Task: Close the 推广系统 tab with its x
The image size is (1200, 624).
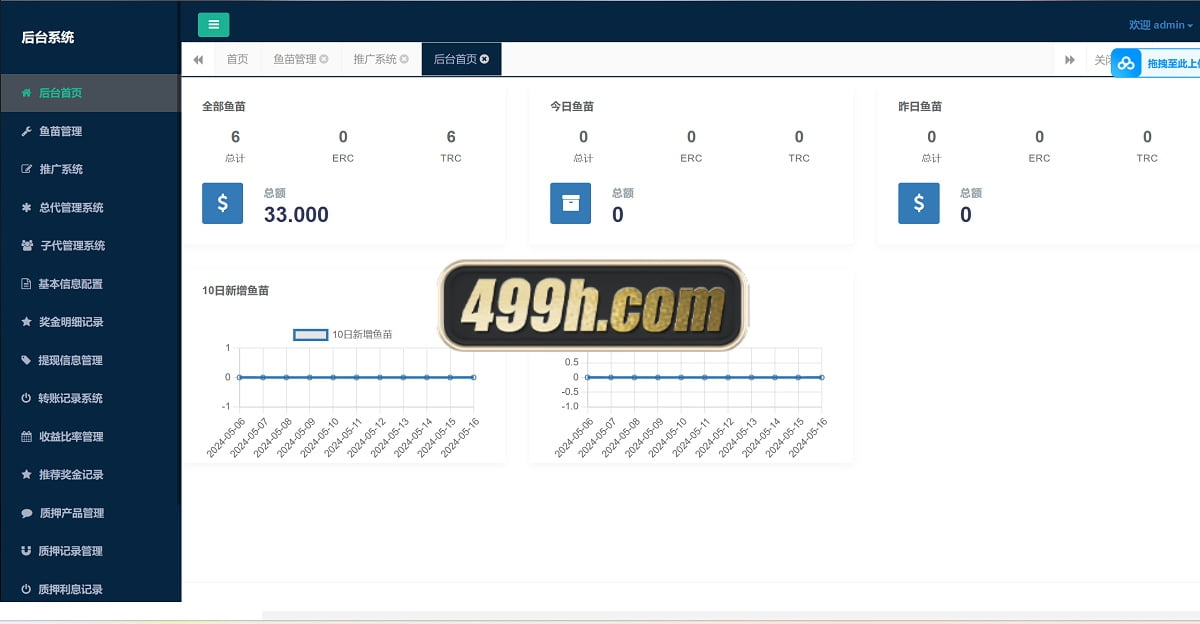Action: tap(404, 60)
